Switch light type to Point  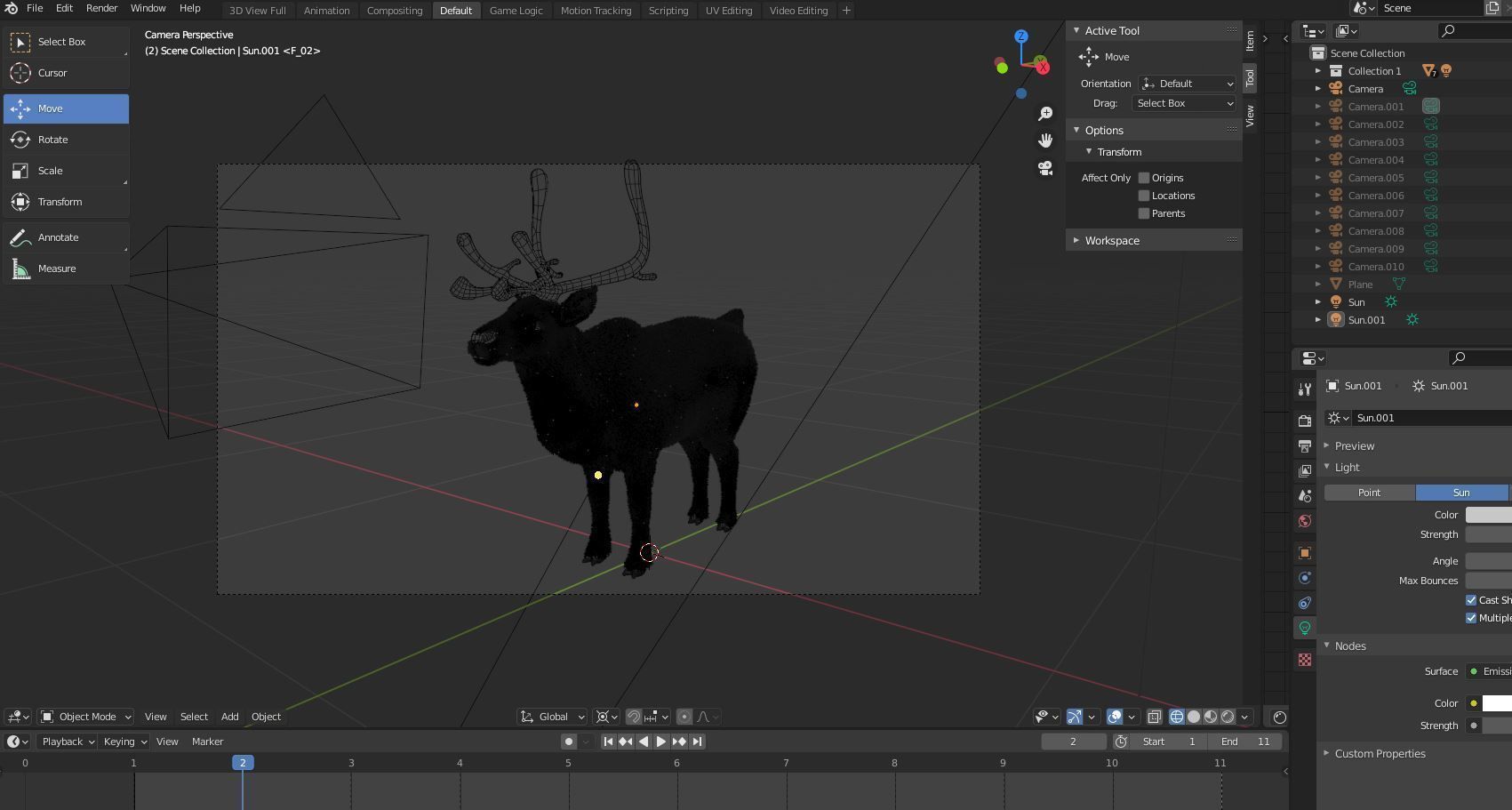click(x=1370, y=493)
